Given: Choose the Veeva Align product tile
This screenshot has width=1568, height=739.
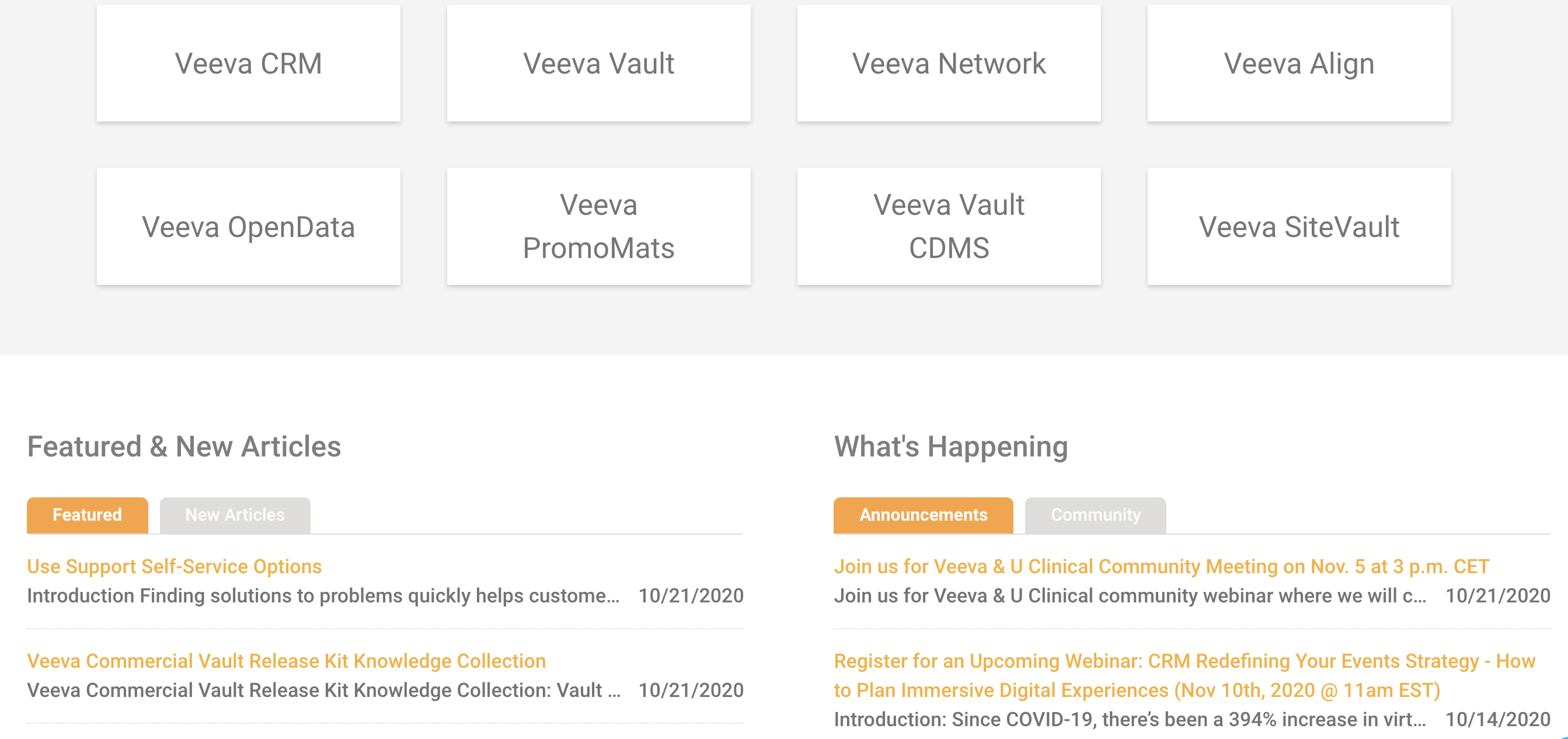Looking at the screenshot, I should click(1299, 63).
